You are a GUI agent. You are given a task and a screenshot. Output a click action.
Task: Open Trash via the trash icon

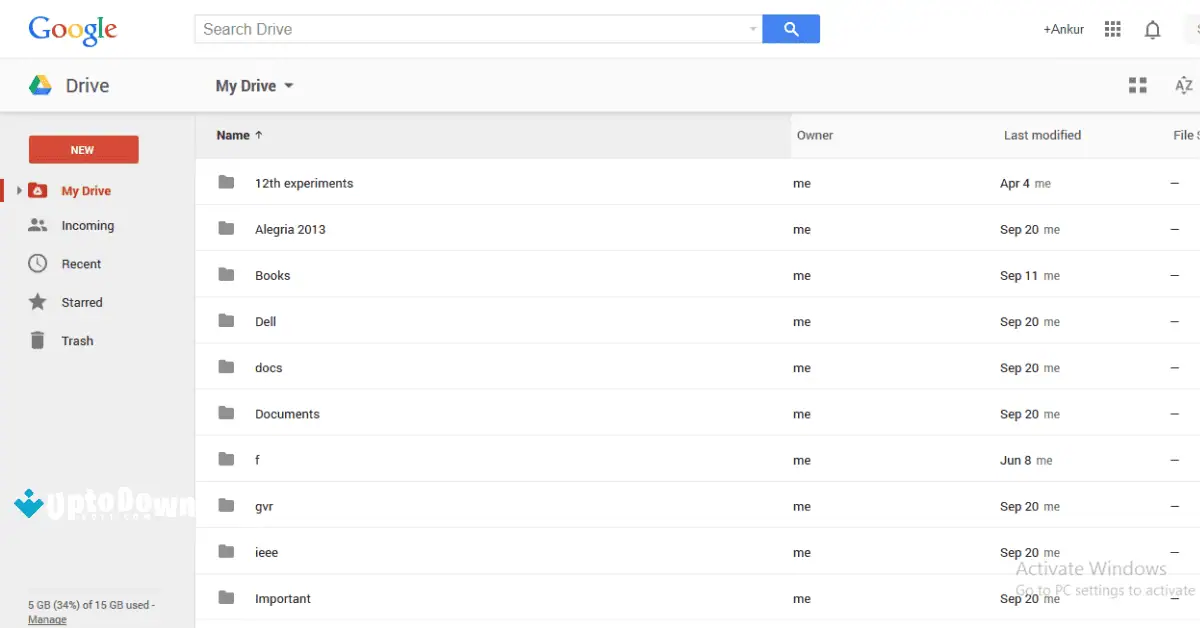pyautogui.click(x=36, y=340)
